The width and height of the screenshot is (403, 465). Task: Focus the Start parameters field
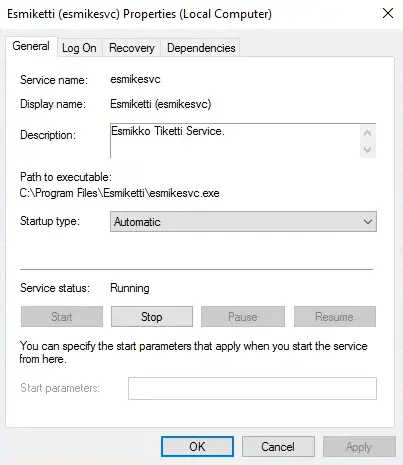(252, 388)
